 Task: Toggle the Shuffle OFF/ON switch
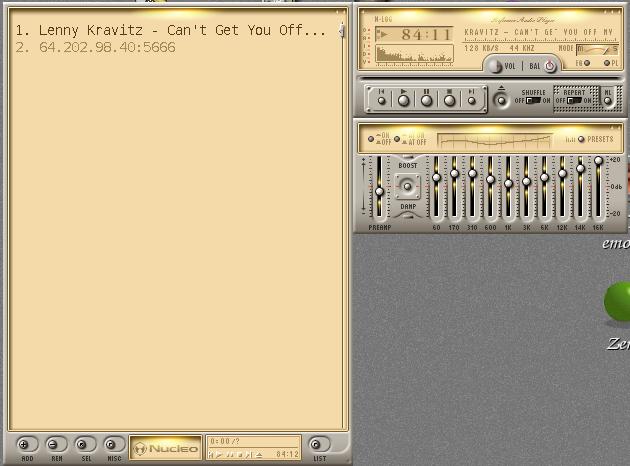point(534,100)
